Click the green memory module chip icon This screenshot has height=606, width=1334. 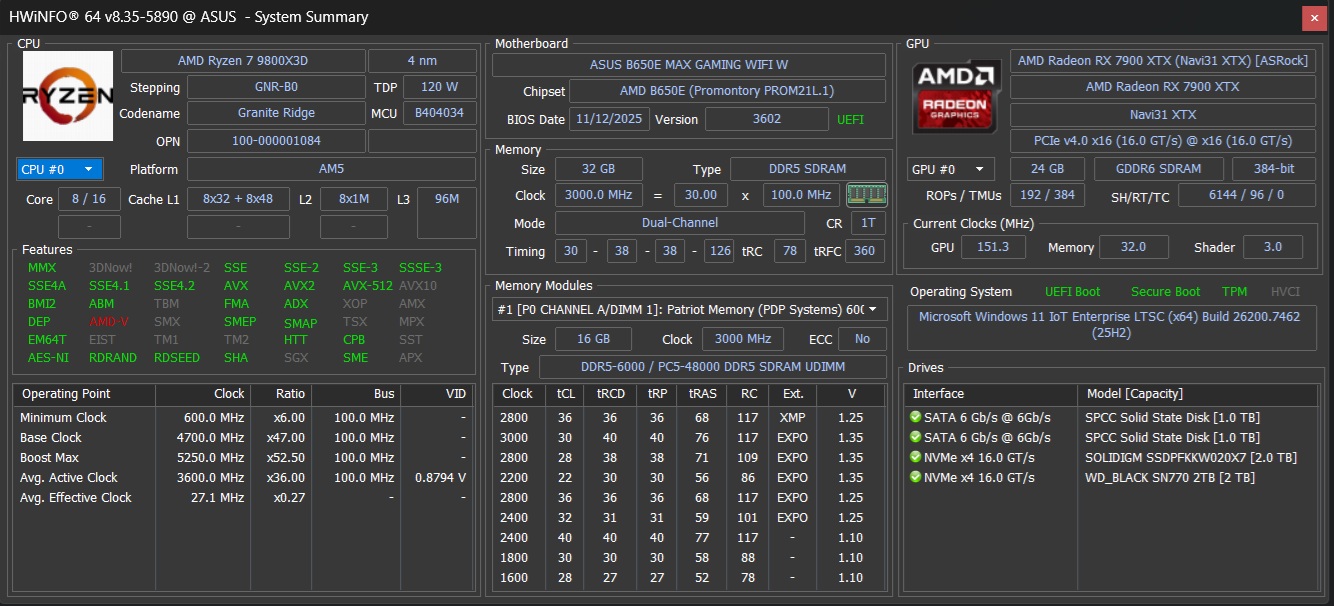tap(866, 194)
